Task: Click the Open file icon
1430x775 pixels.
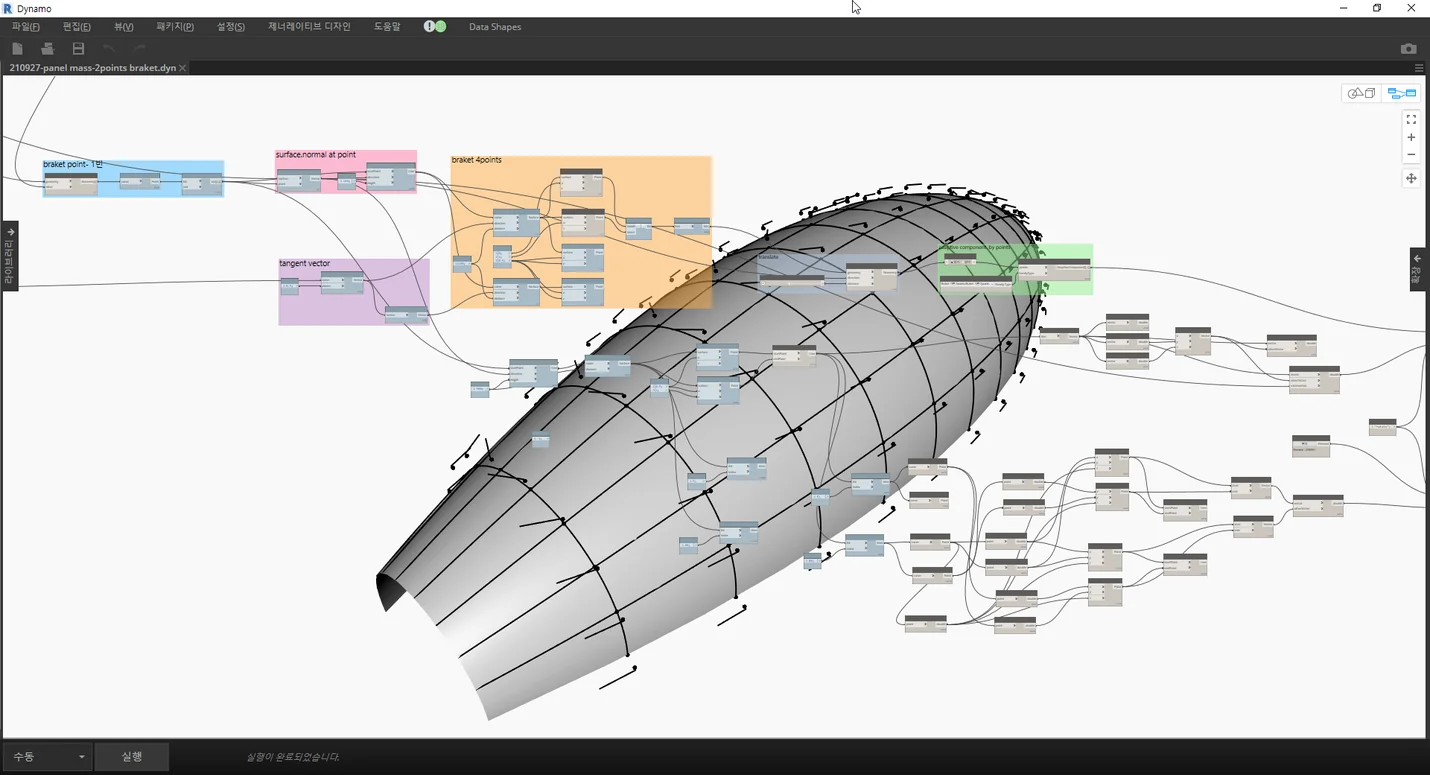Action: click(x=47, y=48)
